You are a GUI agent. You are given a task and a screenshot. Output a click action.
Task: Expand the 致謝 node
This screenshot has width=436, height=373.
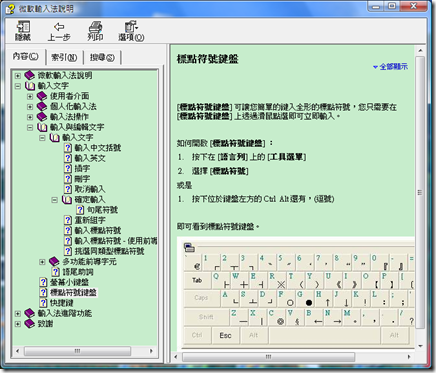pyautogui.click(x=18, y=324)
